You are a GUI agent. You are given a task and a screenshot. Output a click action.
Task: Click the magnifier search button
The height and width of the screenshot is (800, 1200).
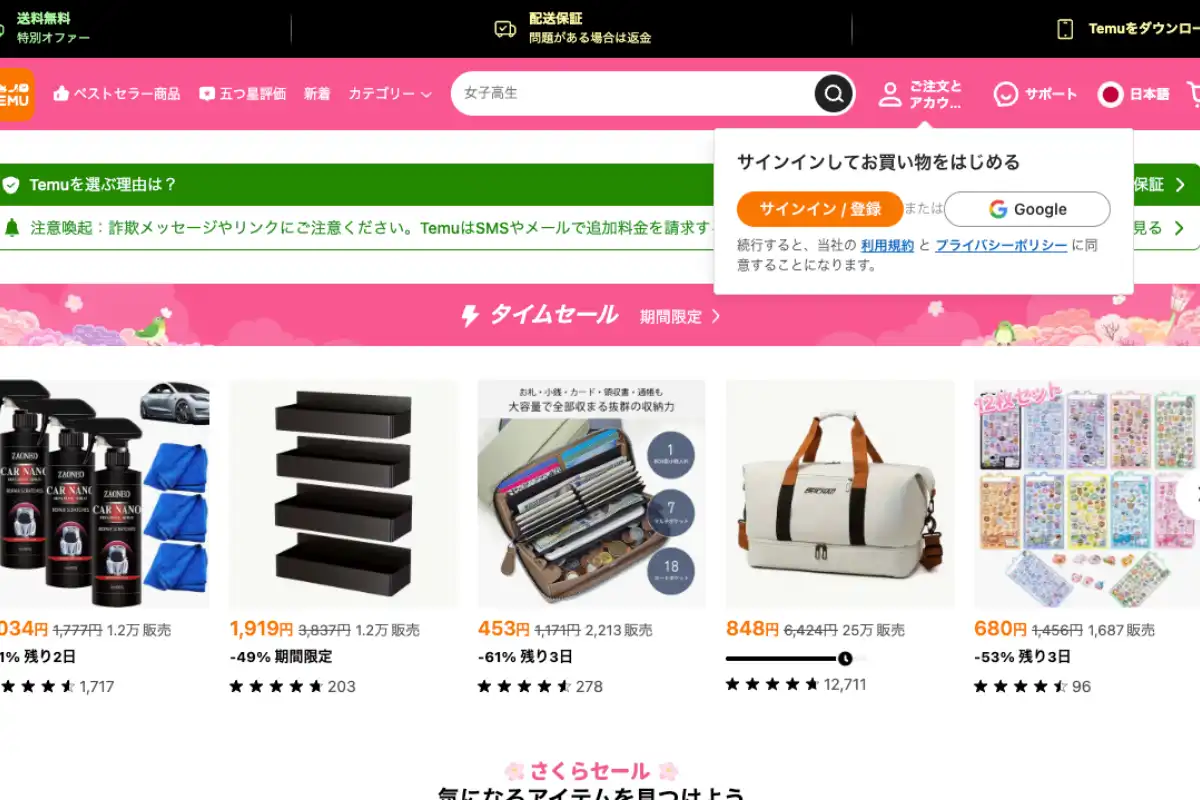[833, 94]
